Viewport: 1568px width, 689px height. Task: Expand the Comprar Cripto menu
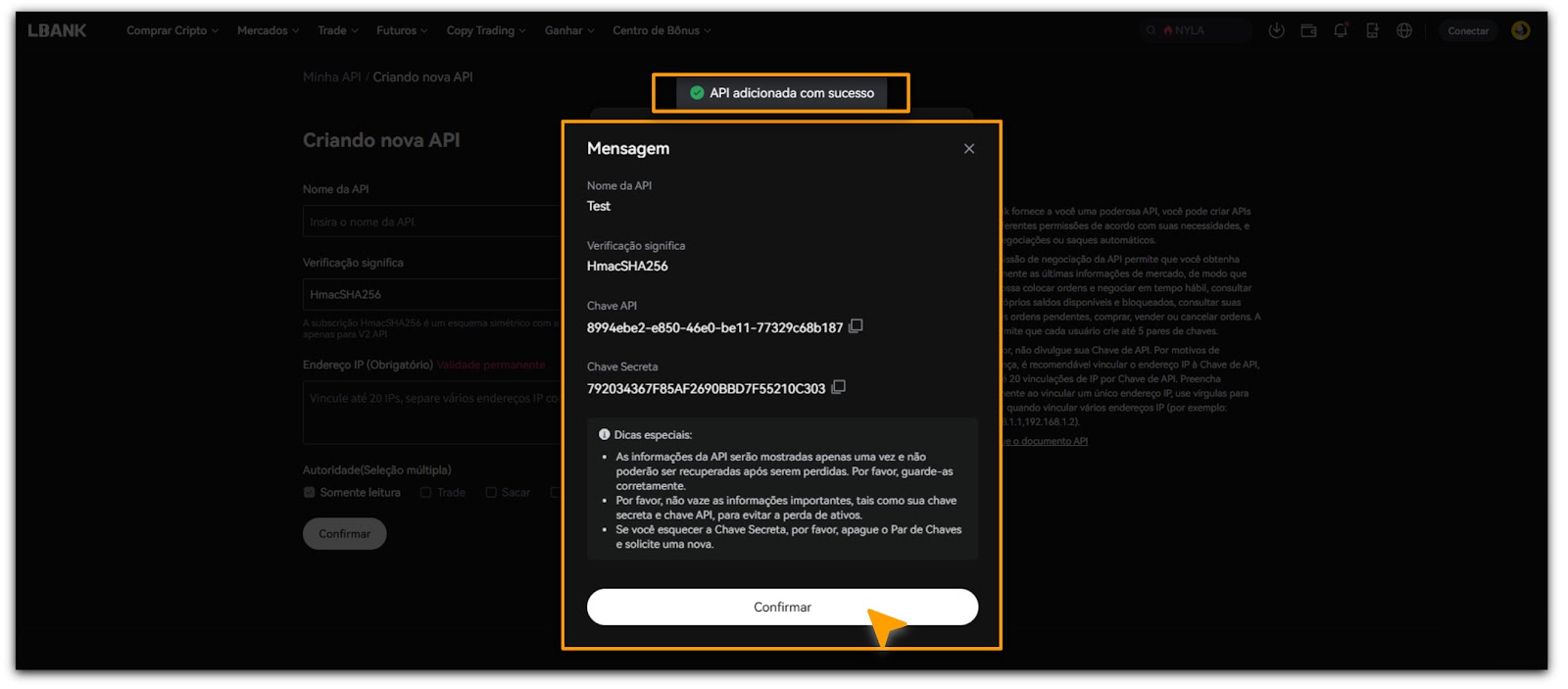tap(171, 30)
